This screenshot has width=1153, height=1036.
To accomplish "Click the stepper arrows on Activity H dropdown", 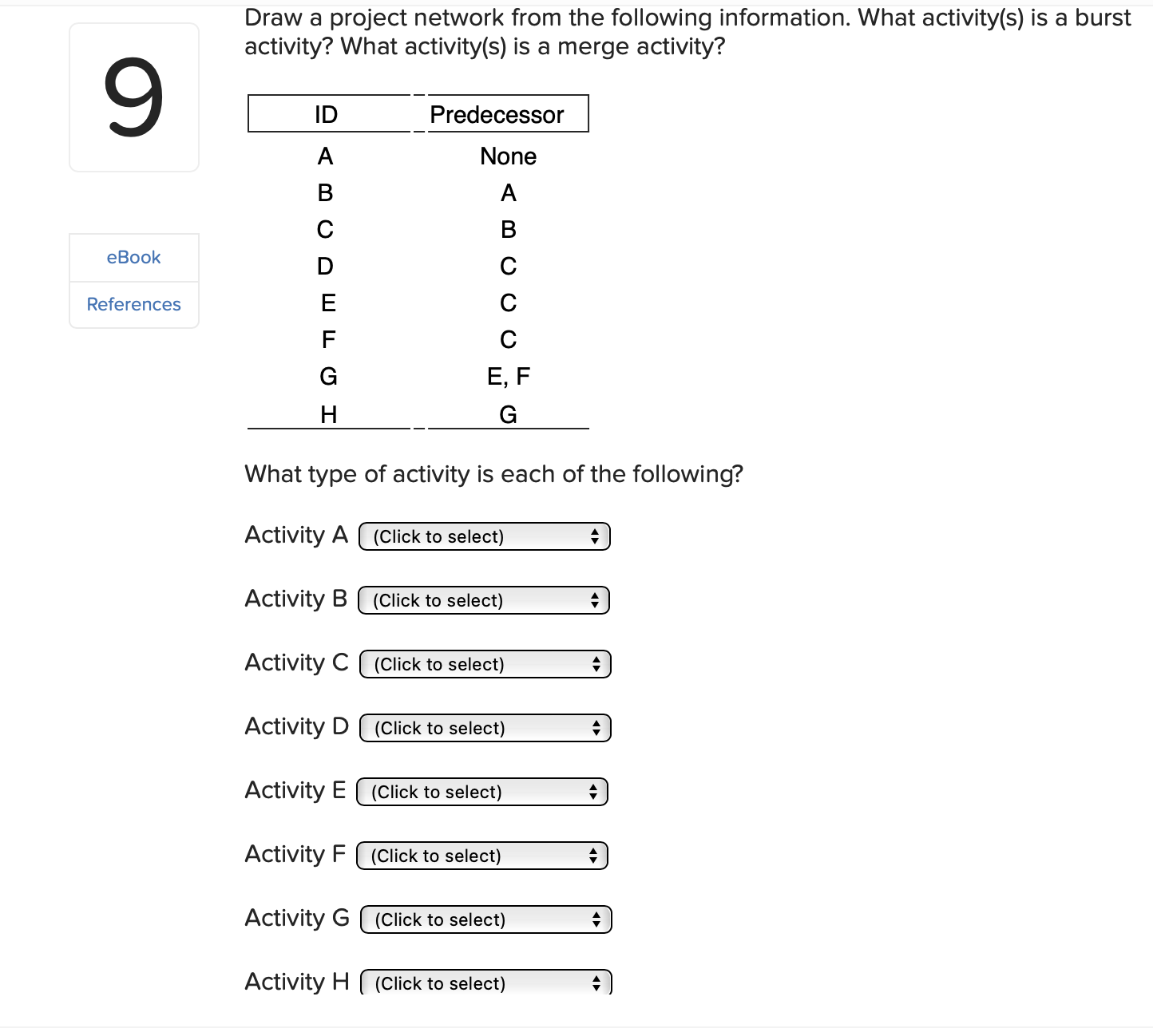I will click(597, 983).
